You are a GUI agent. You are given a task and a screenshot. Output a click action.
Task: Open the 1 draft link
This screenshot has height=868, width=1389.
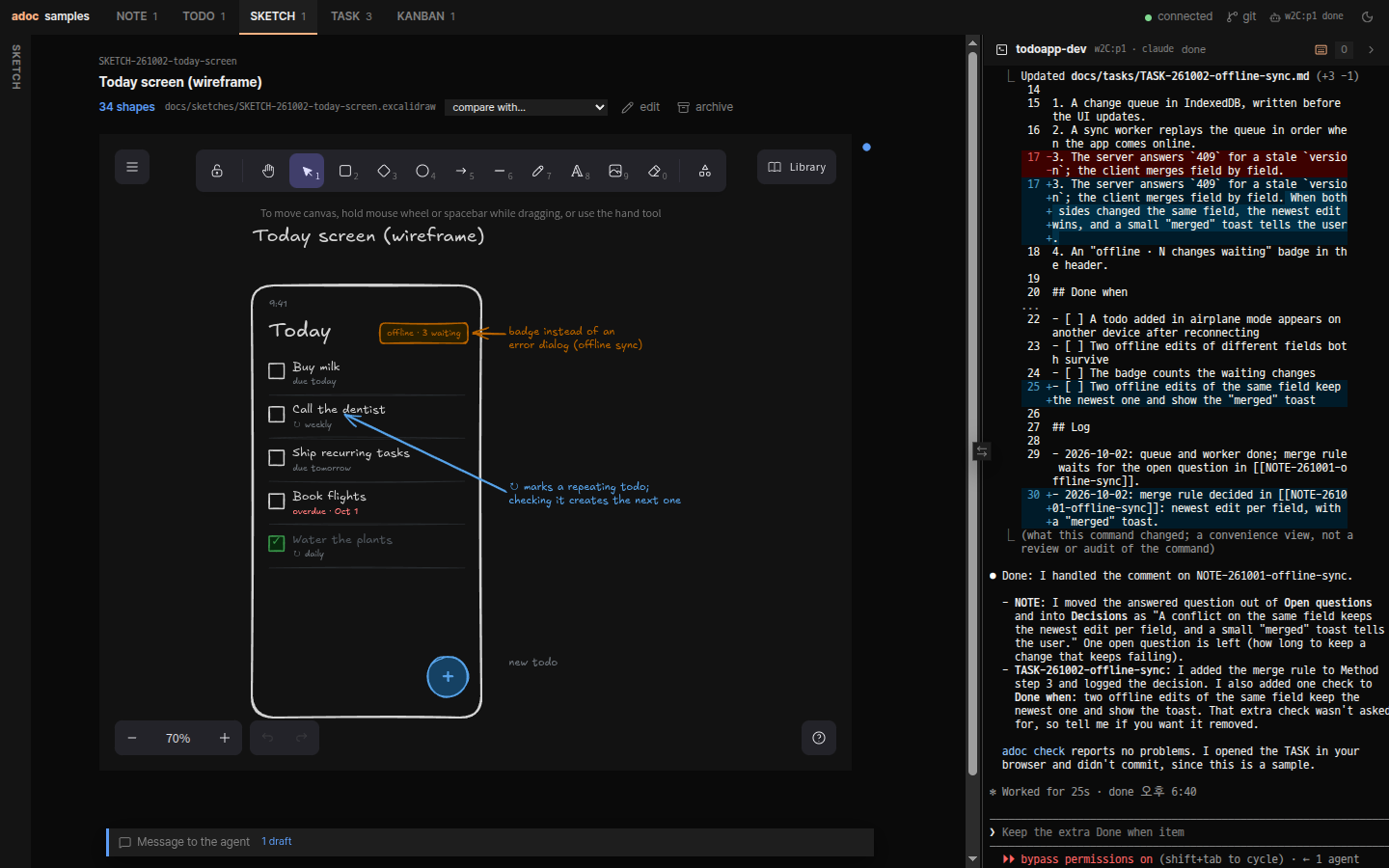click(277, 841)
